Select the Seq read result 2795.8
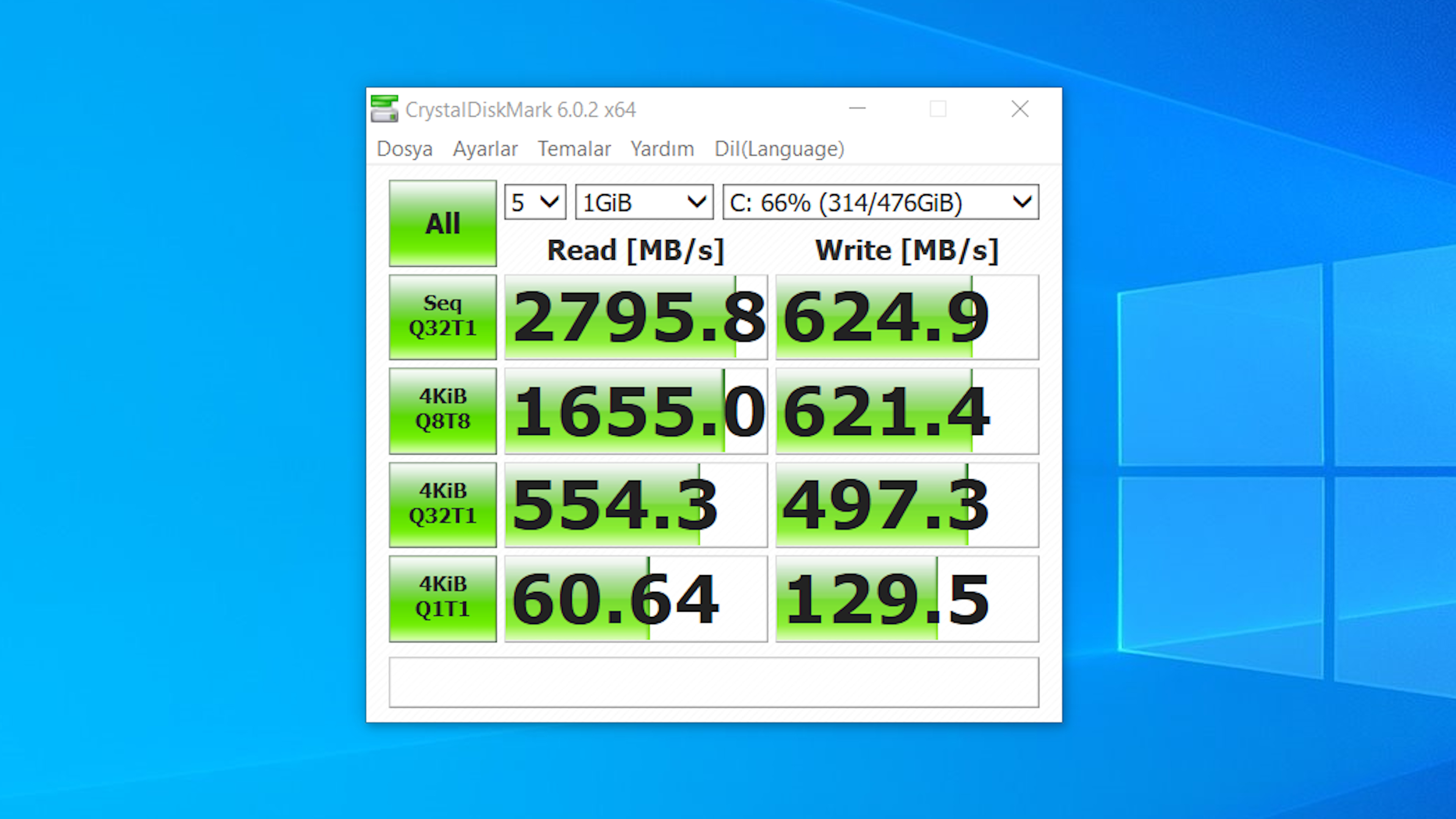The height and width of the screenshot is (819, 1456). 636,317
